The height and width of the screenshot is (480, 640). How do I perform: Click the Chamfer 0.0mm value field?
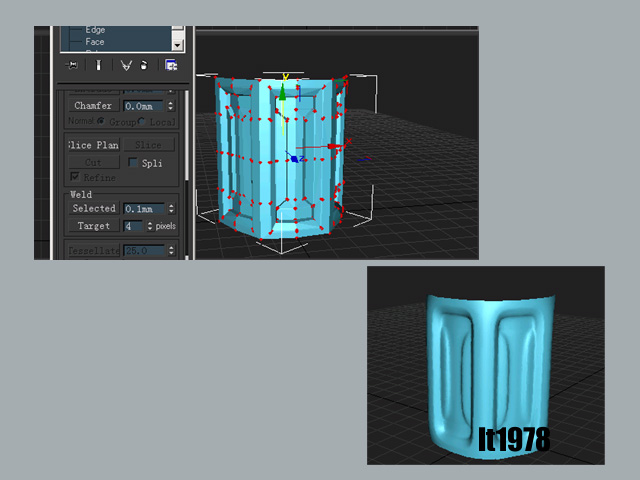tap(144, 106)
